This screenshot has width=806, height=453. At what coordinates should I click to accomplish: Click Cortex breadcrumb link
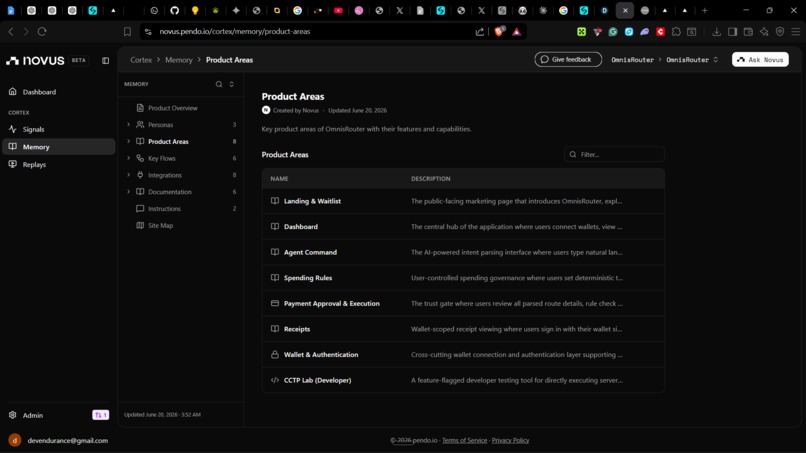[x=141, y=60]
